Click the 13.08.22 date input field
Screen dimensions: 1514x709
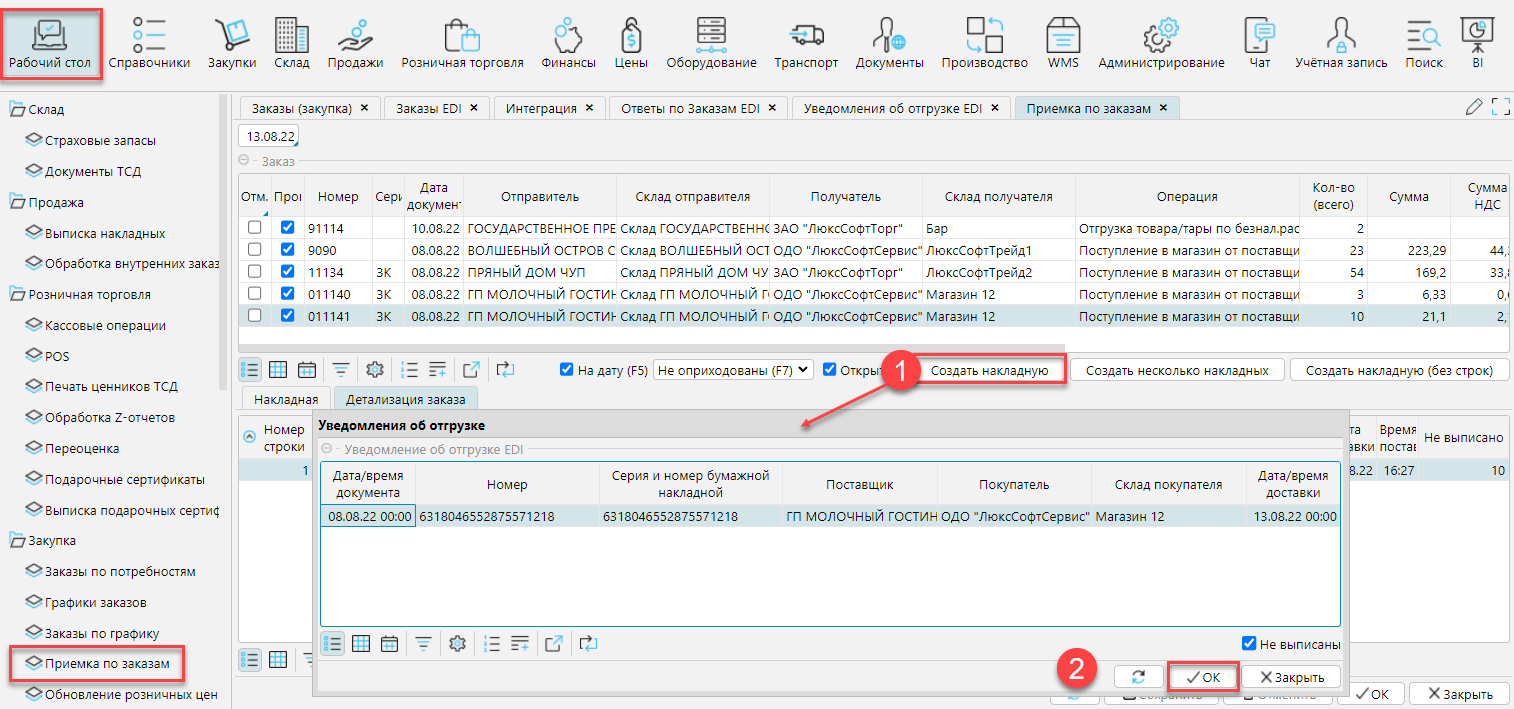267,135
